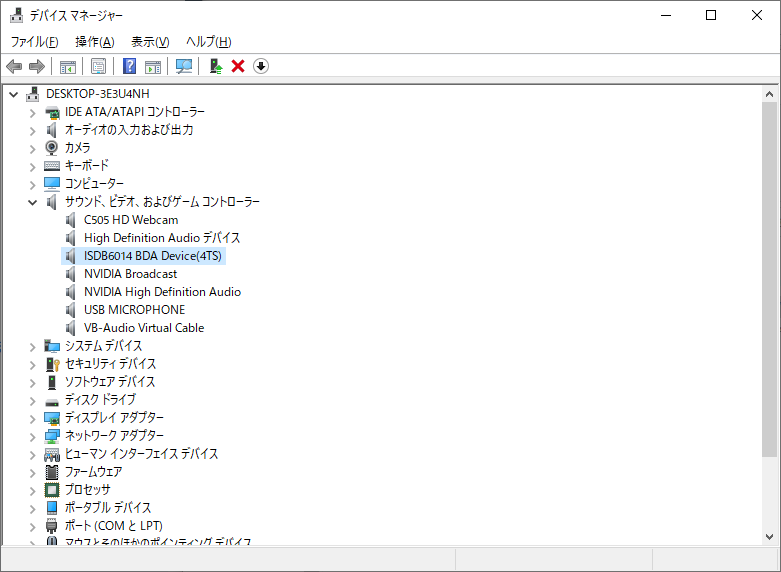Maximize the デバイス マネージャー window
The width and height of the screenshot is (781, 572).
click(x=711, y=15)
